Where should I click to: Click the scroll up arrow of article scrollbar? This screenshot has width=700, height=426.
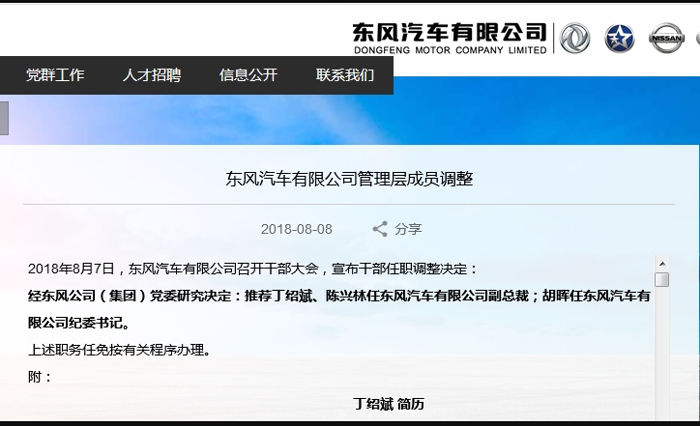point(662,264)
